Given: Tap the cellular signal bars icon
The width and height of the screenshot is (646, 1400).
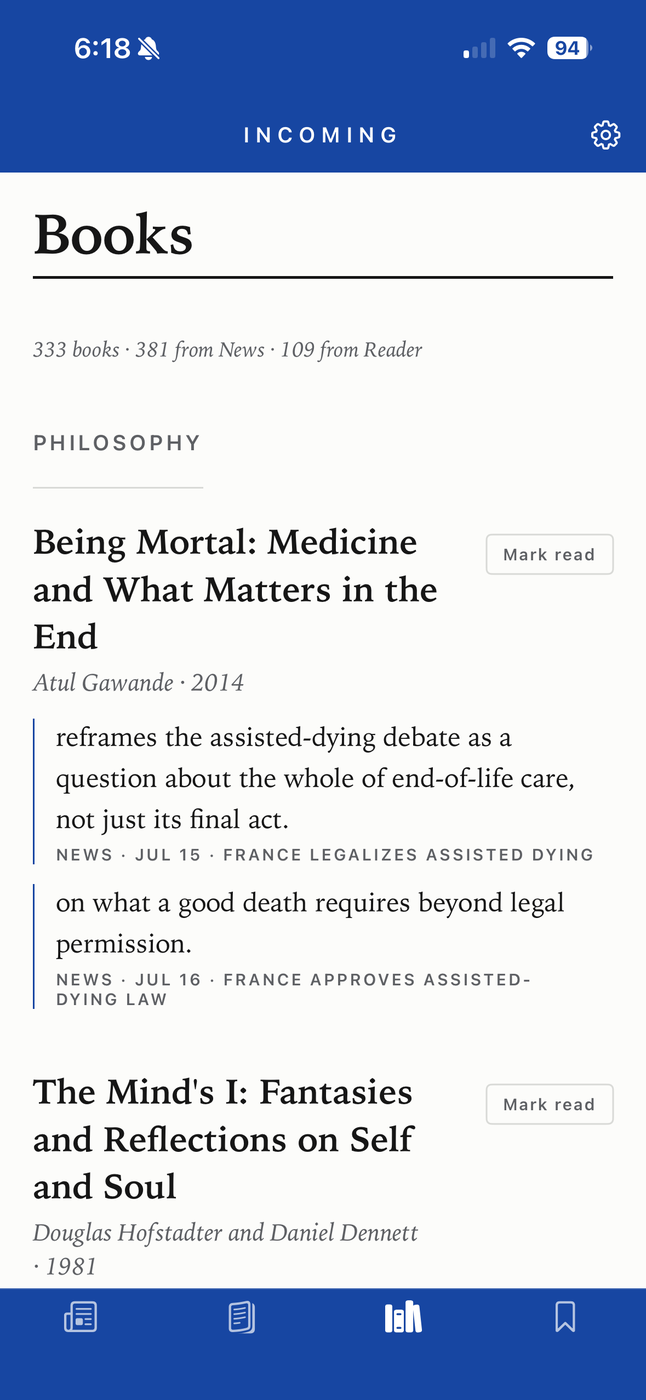Looking at the screenshot, I should (x=479, y=48).
